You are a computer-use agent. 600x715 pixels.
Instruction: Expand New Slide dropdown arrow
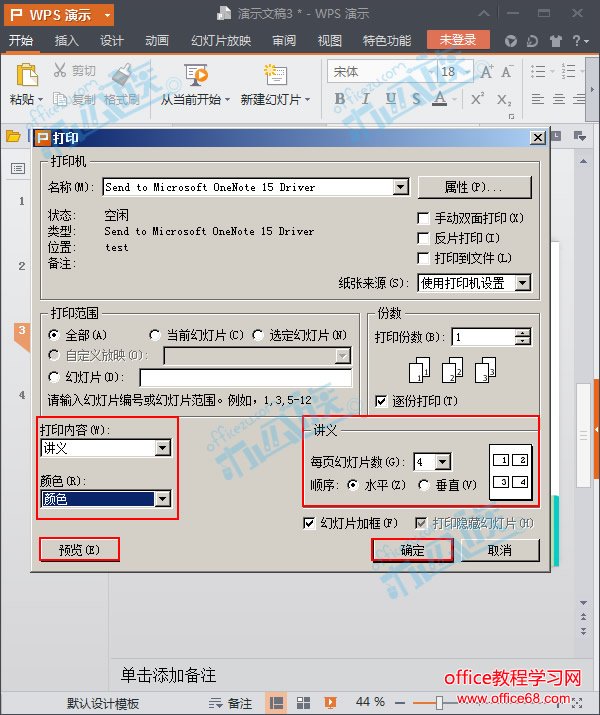[308, 99]
